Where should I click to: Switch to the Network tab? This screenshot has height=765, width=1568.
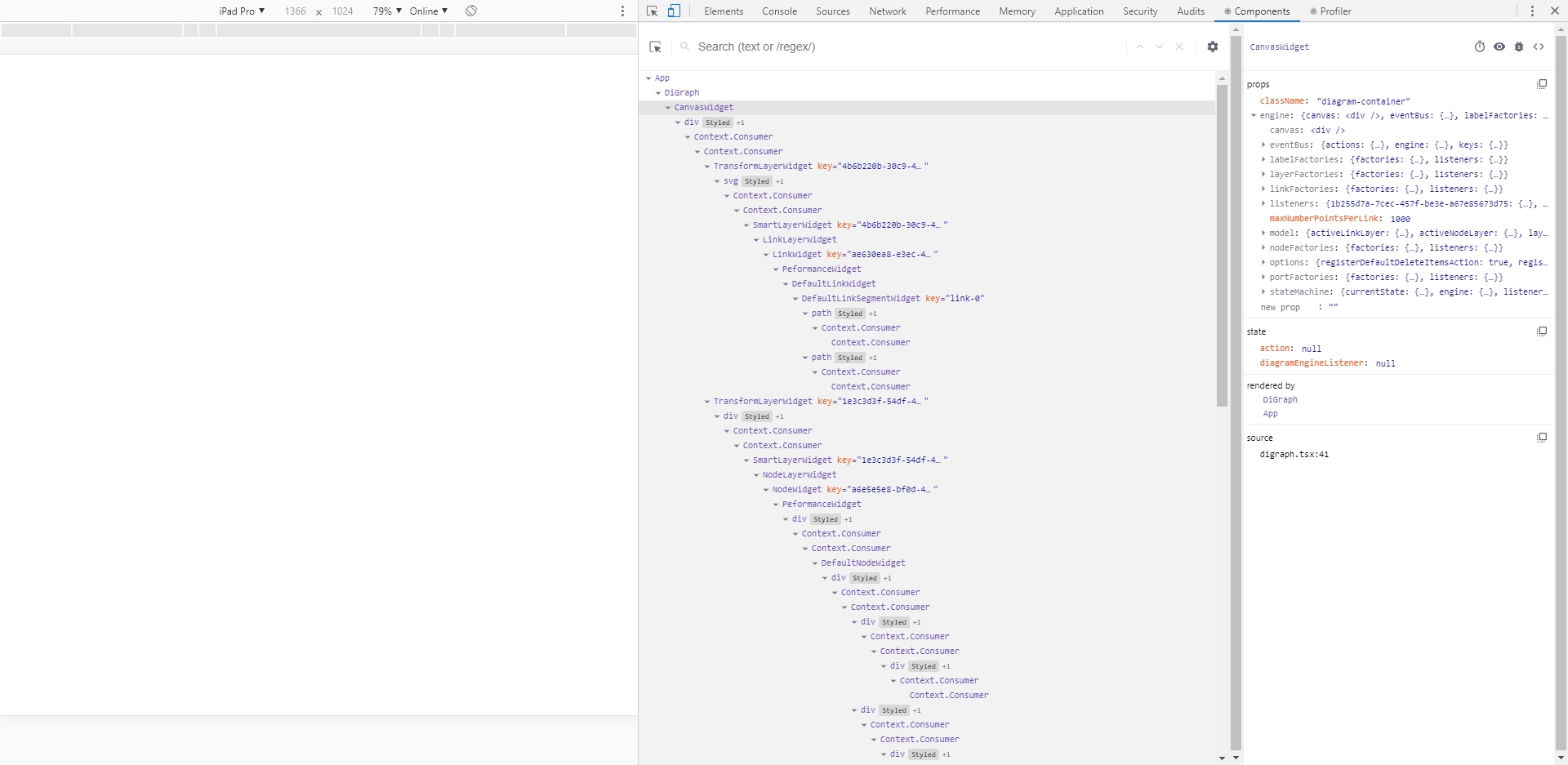point(888,11)
